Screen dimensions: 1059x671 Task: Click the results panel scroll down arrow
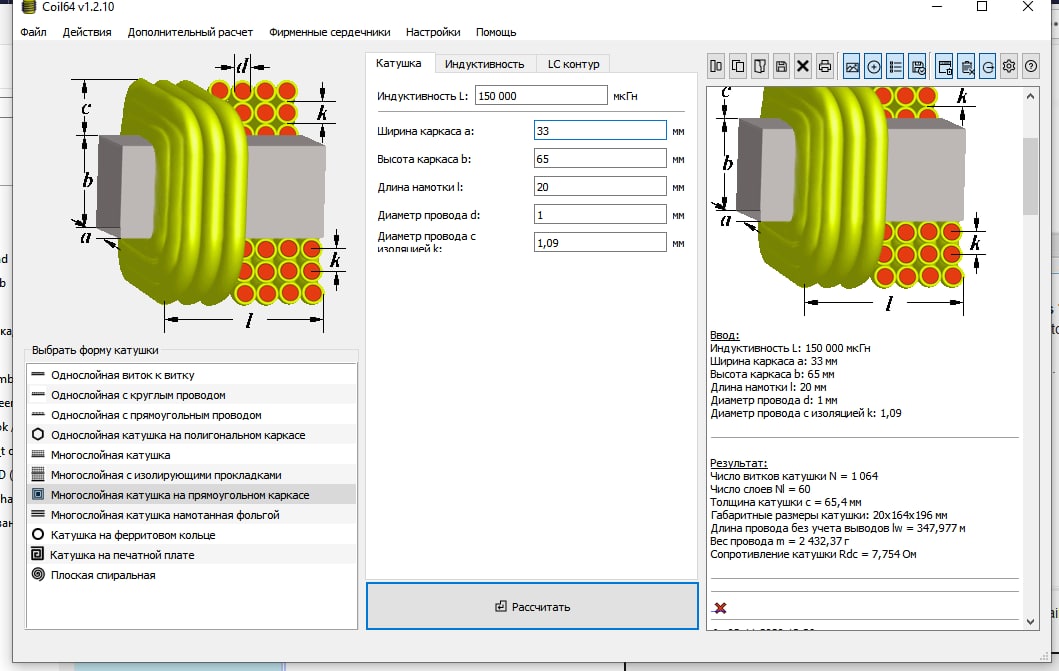tap(1030, 622)
